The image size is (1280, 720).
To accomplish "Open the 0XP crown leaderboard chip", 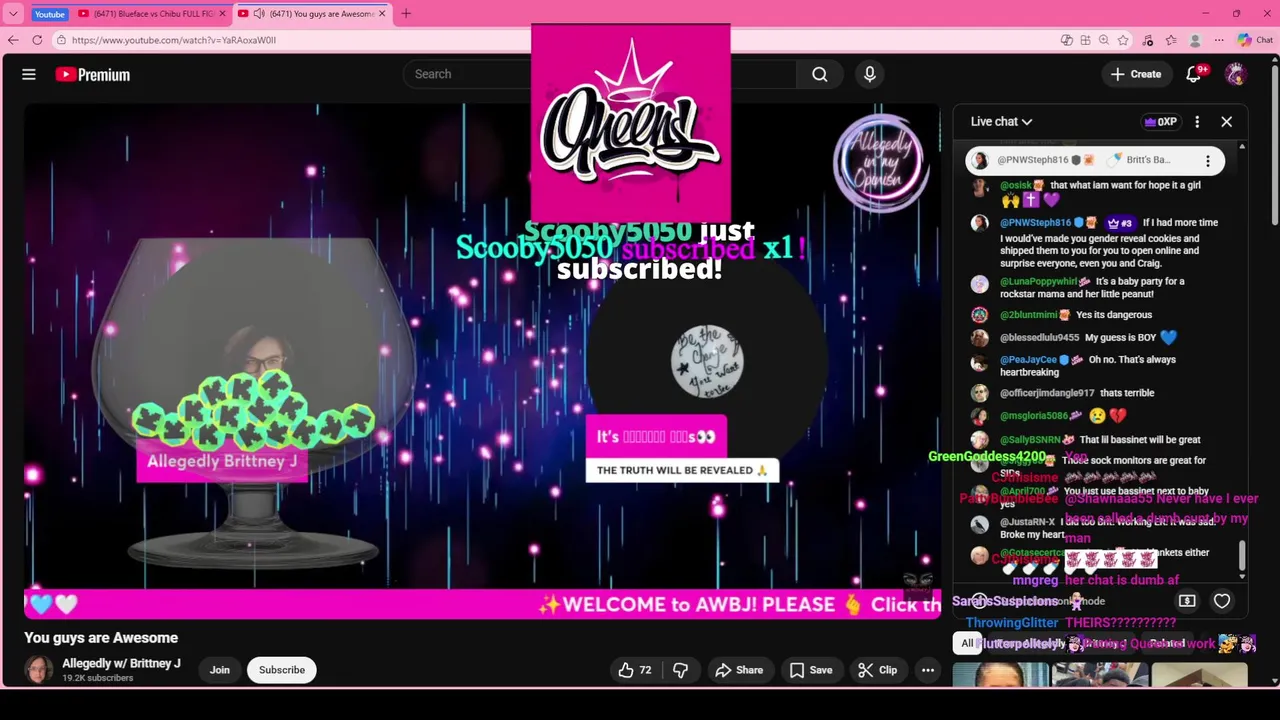I will (1160, 122).
